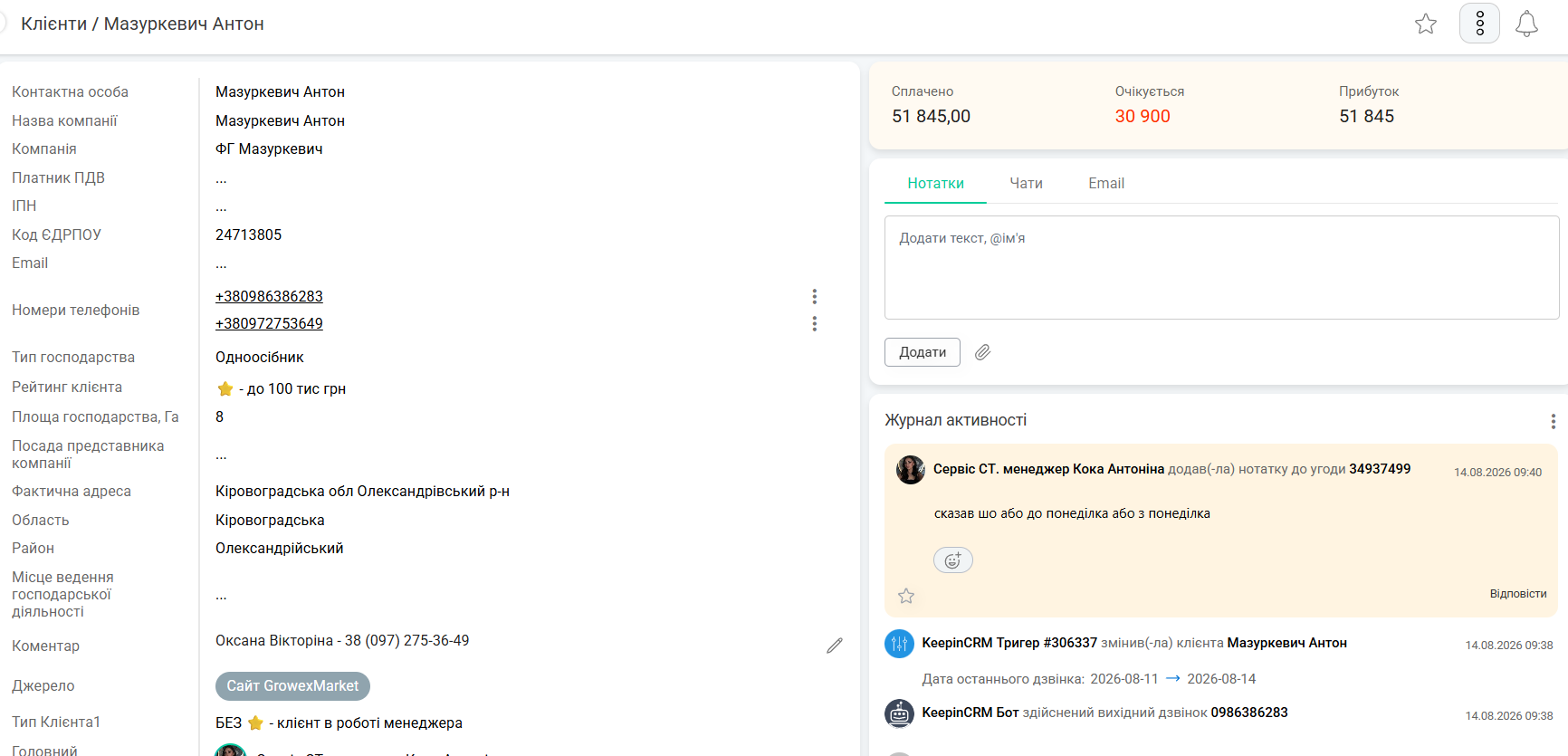Click the Журнал активності heading
The image size is (1568, 756).
point(955,420)
